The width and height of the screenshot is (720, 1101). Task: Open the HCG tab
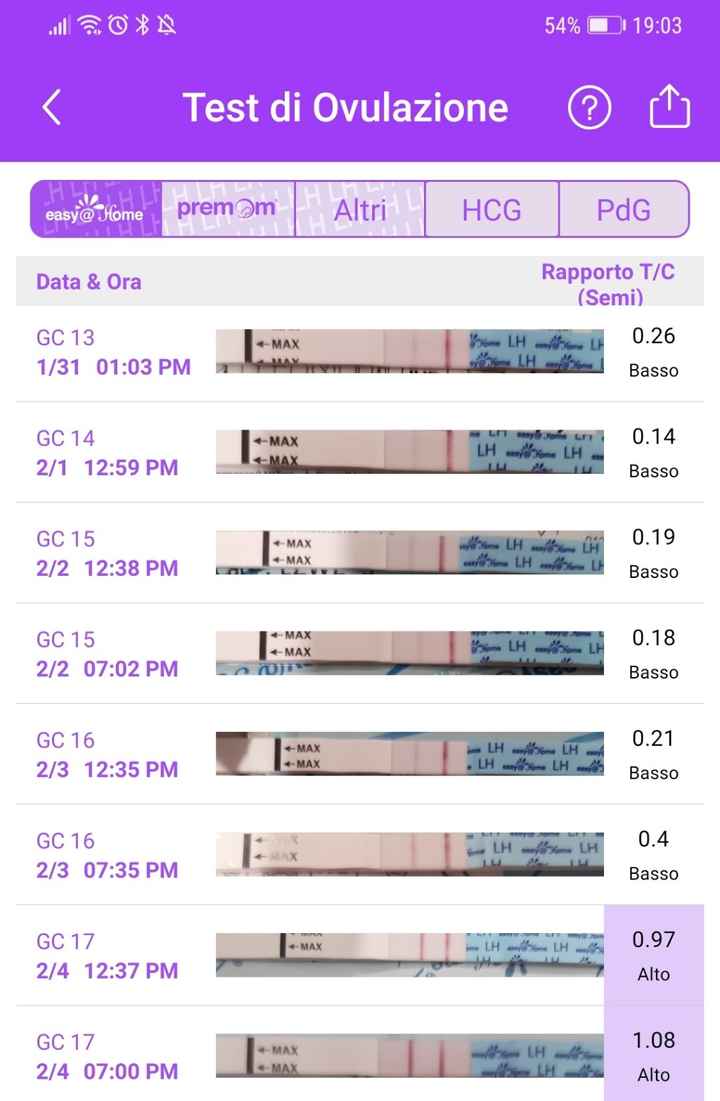(492, 210)
